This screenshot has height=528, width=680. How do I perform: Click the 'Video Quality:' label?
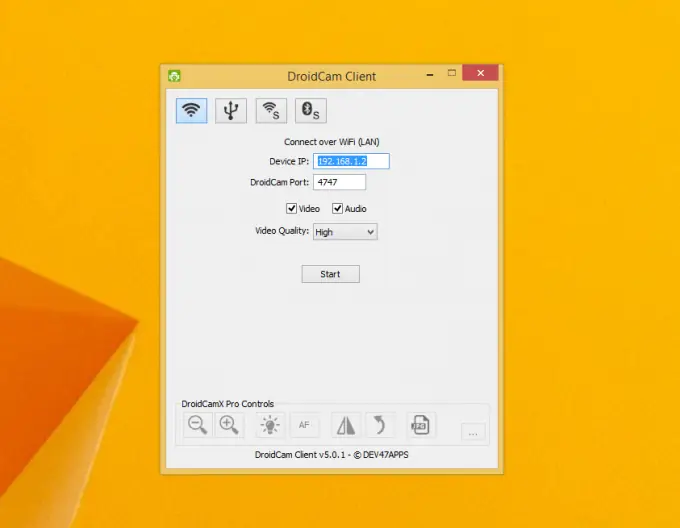tap(282, 231)
